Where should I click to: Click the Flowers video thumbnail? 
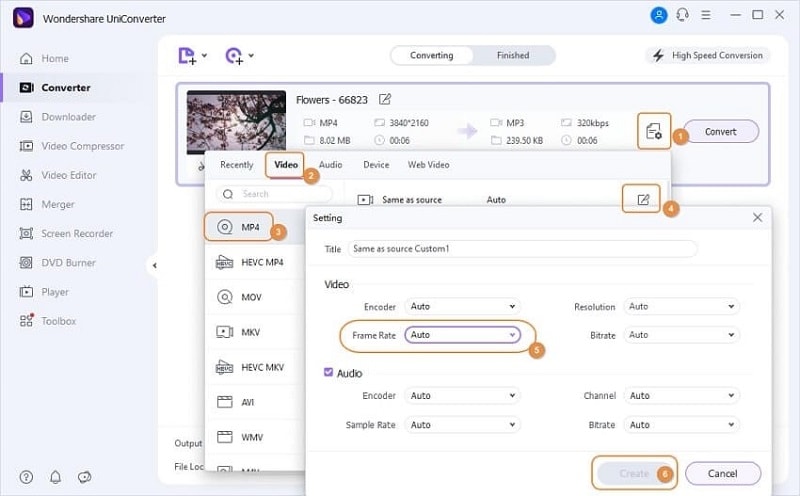tap(236, 122)
